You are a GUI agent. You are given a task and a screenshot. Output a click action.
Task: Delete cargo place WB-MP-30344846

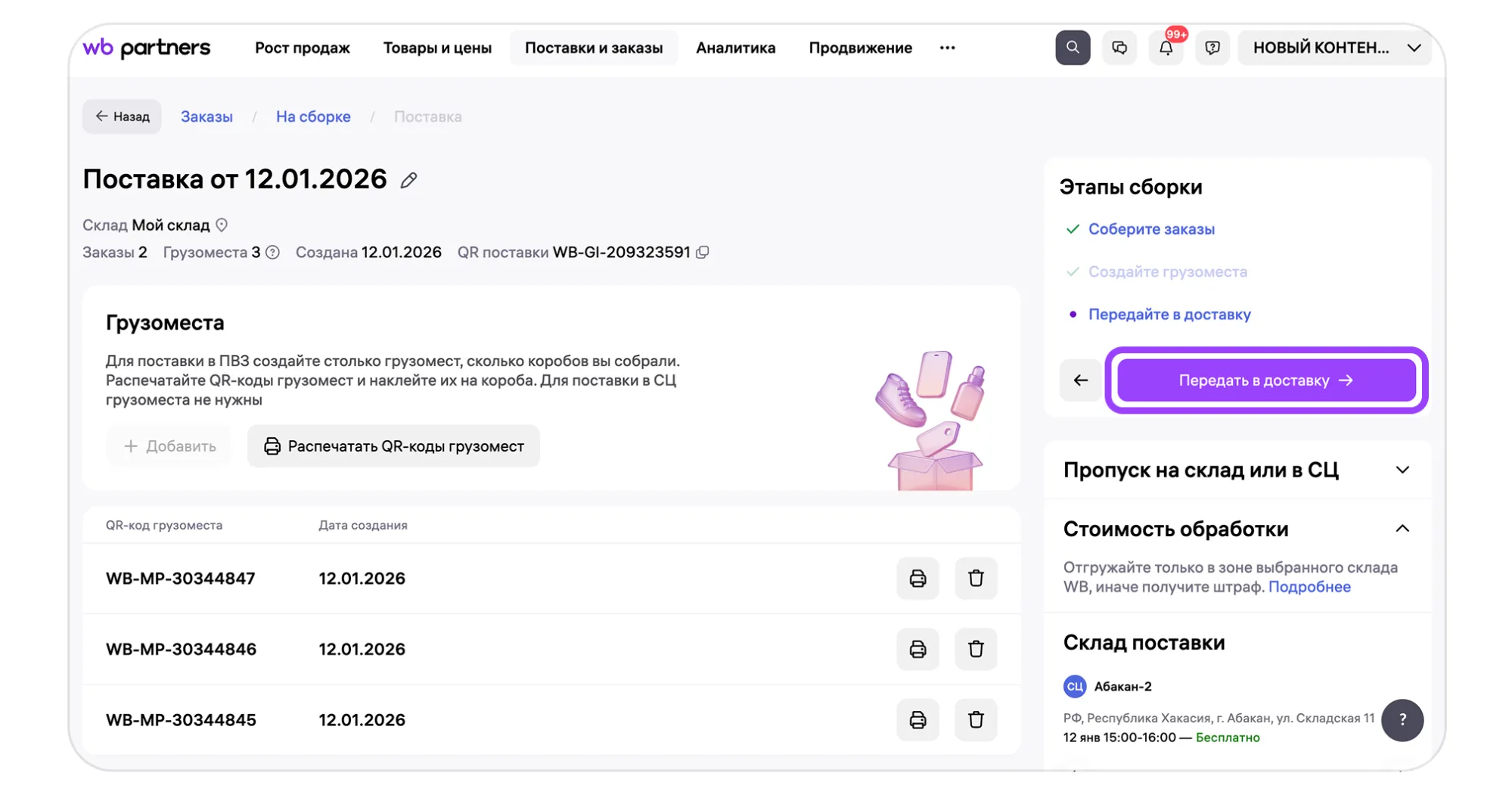point(975,649)
